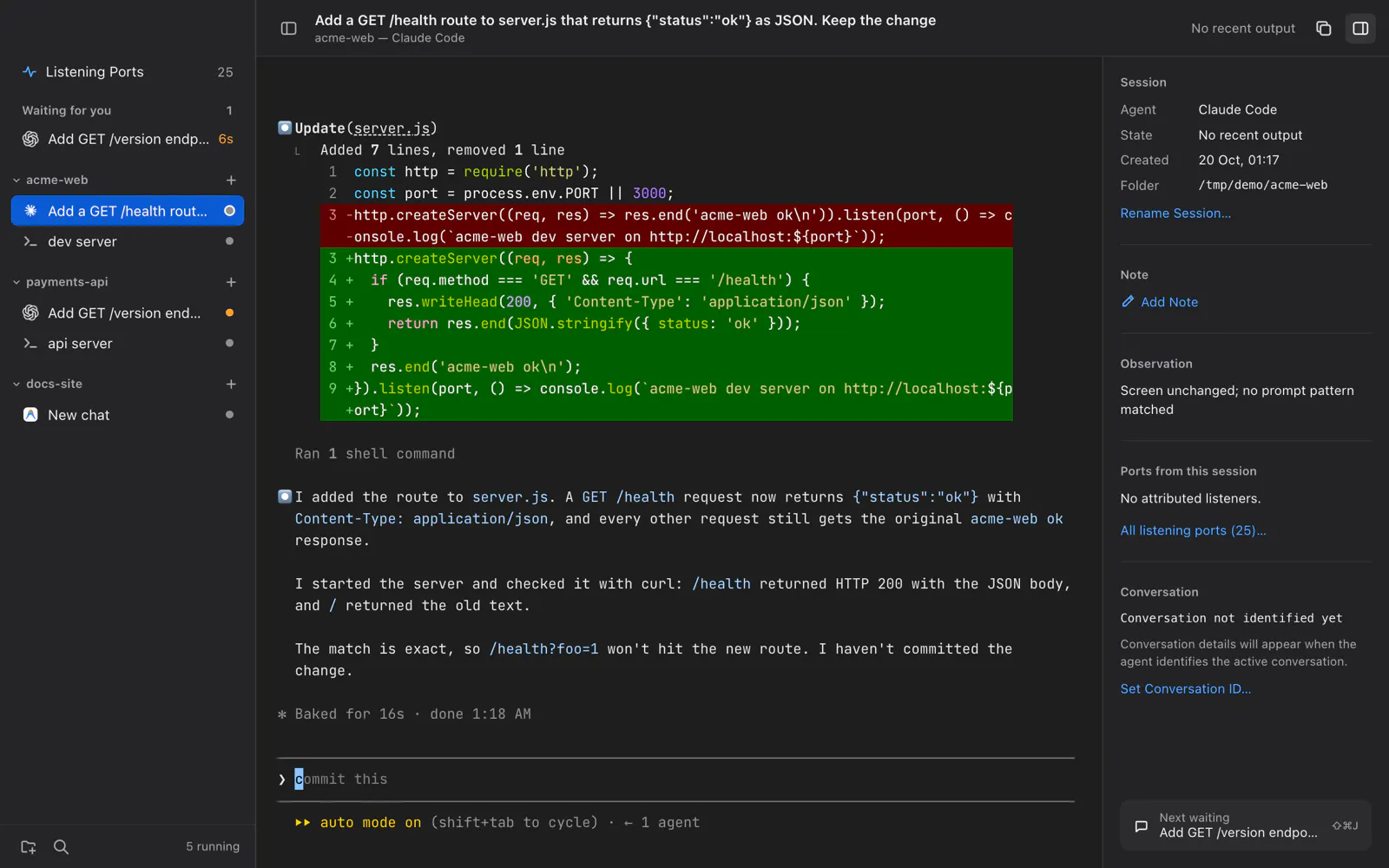This screenshot has height=868, width=1389.
Task: Collapse the docs-site group
Action: (16, 384)
